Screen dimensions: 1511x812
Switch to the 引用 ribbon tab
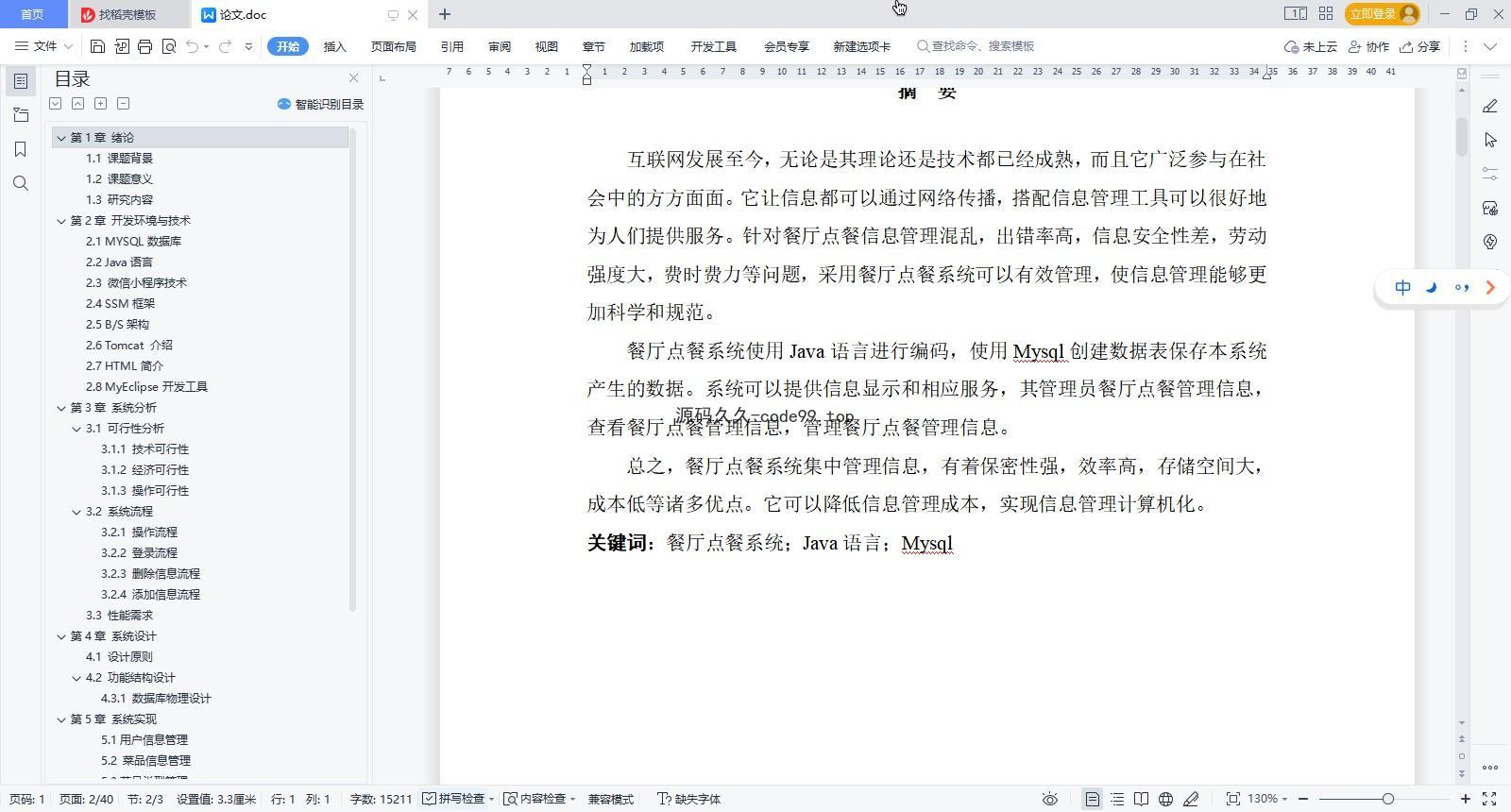pyautogui.click(x=451, y=46)
